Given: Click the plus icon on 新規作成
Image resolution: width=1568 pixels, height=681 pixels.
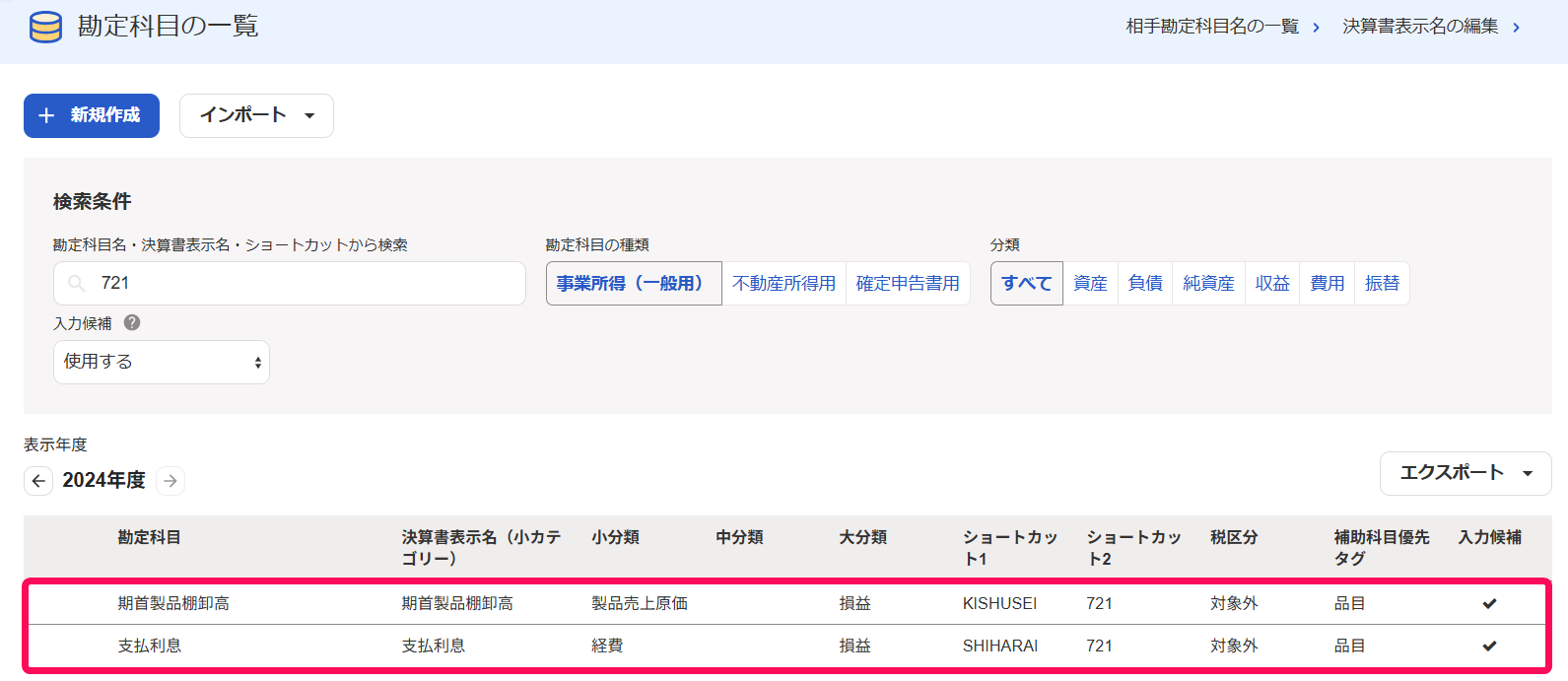Looking at the screenshot, I should [46, 115].
